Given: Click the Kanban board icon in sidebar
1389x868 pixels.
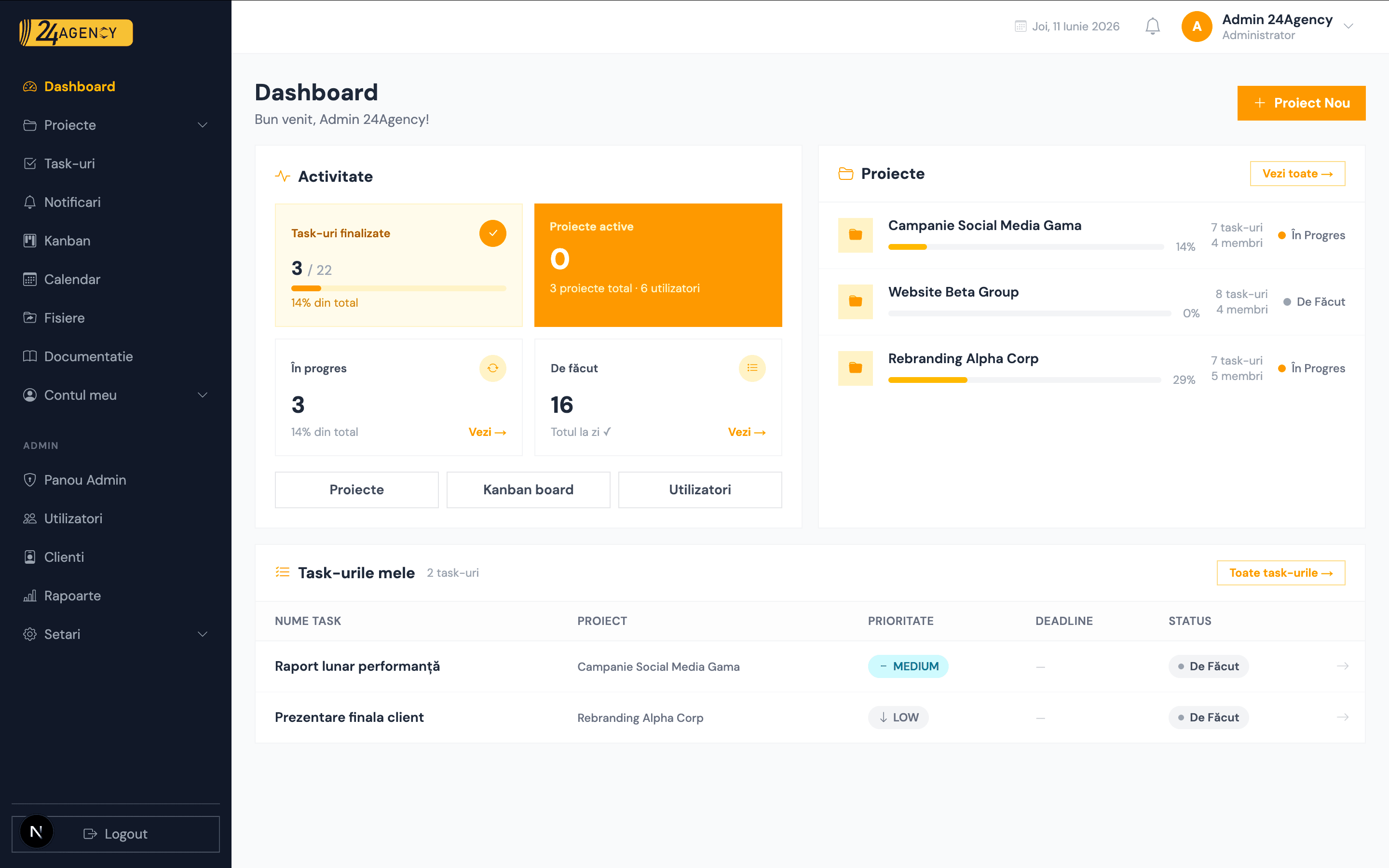Looking at the screenshot, I should [30, 241].
